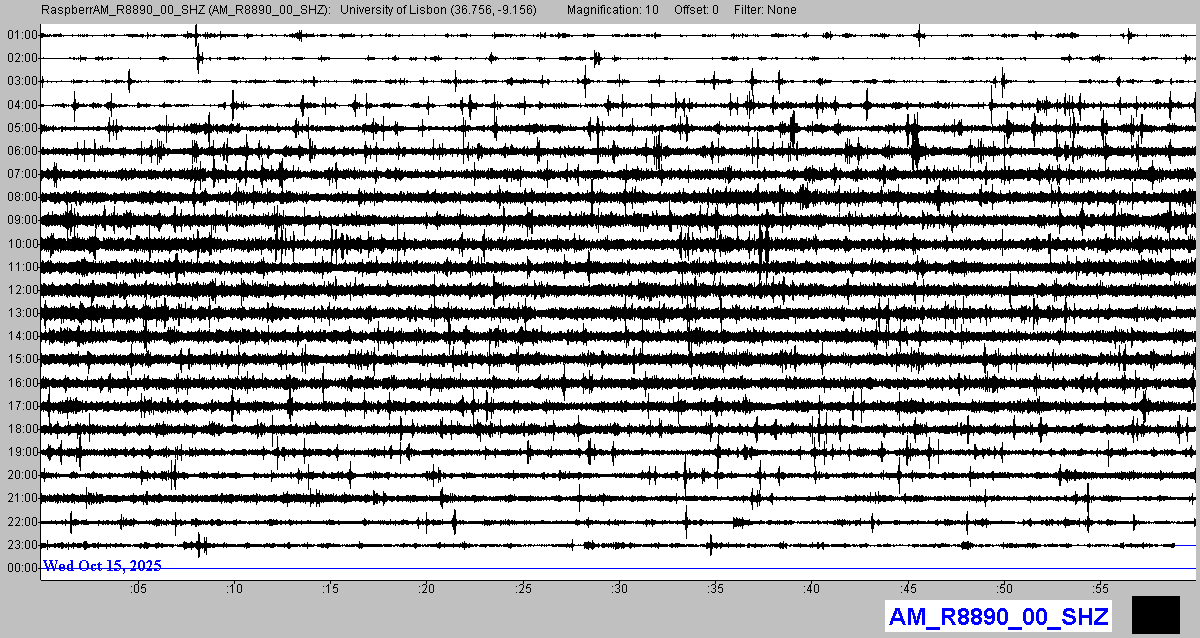Select the :30 minute axis tick

(x=620, y=589)
